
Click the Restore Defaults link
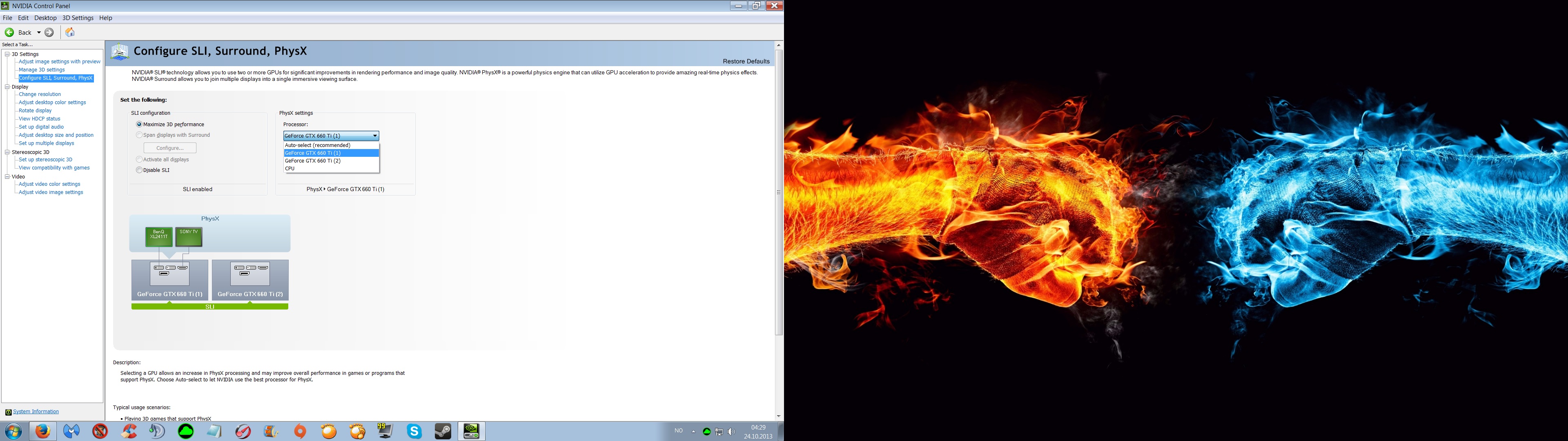pos(746,62)
